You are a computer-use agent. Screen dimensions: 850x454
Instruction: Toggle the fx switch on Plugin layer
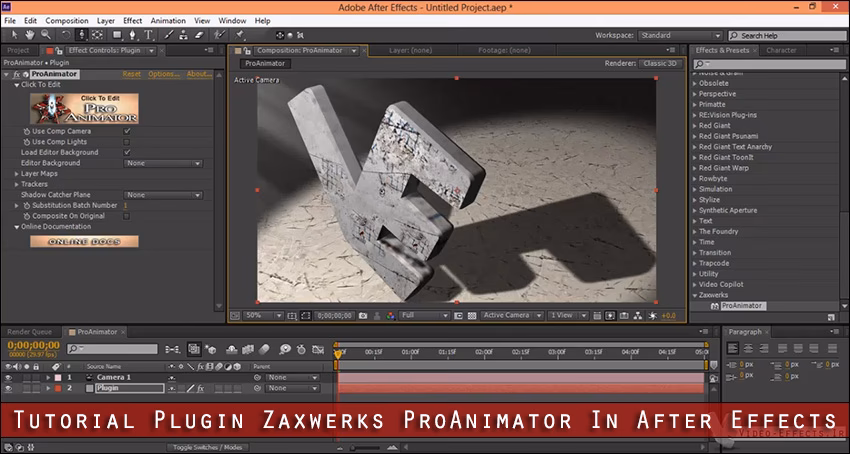pos(201,388)
